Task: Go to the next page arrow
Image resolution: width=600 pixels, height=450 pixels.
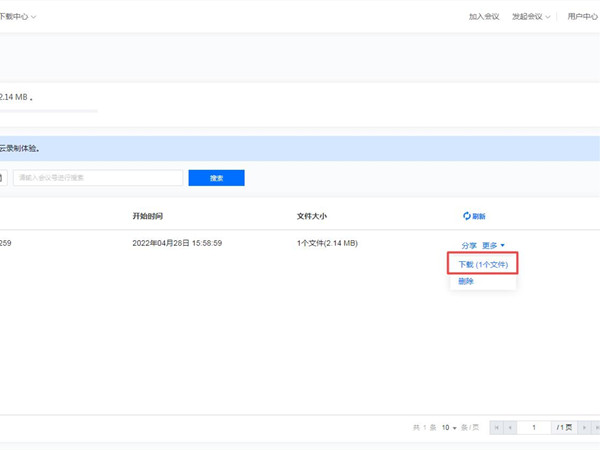Action: point(584,427)
